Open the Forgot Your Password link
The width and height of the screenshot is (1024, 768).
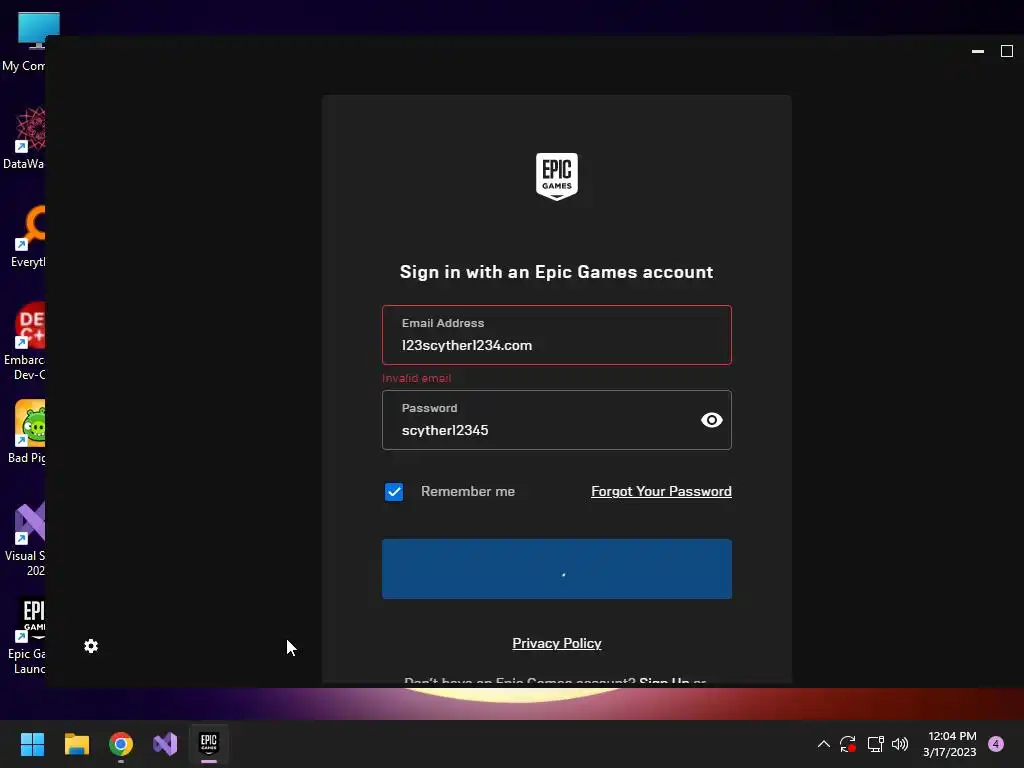pyautogui.click(x=661, y=491)
